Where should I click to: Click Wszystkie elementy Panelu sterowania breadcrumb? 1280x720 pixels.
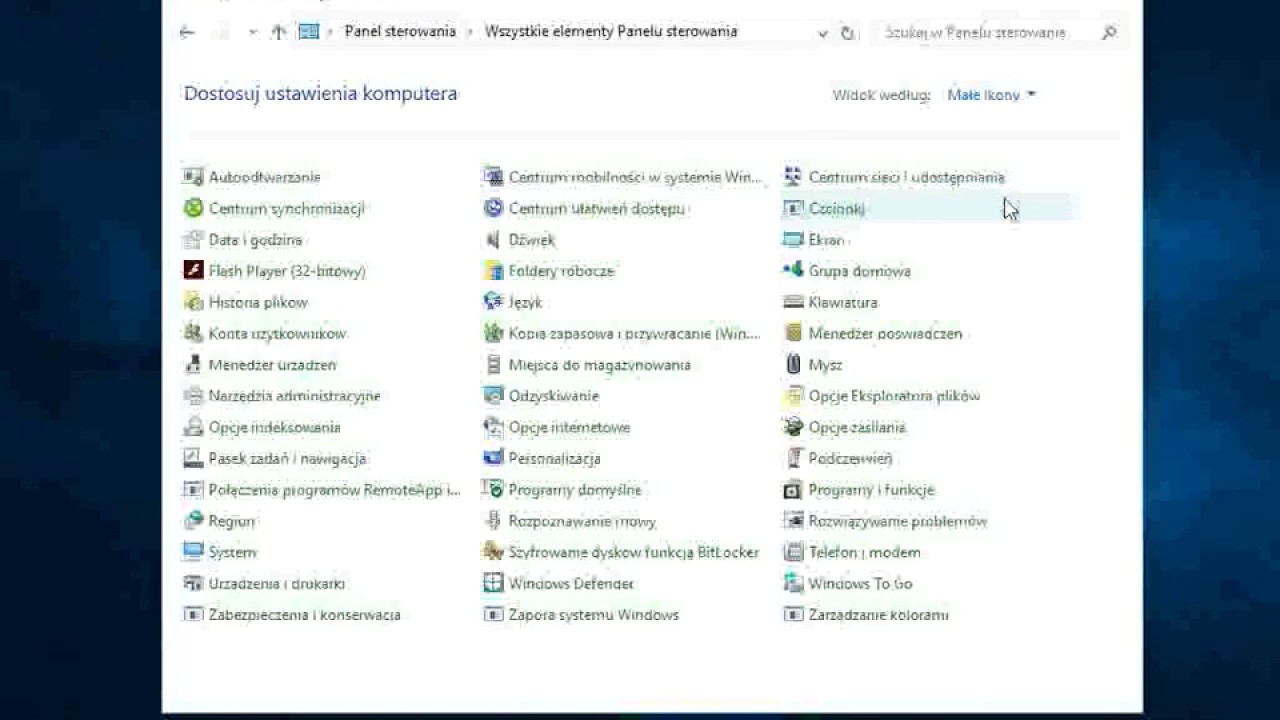tap(611, 32)
